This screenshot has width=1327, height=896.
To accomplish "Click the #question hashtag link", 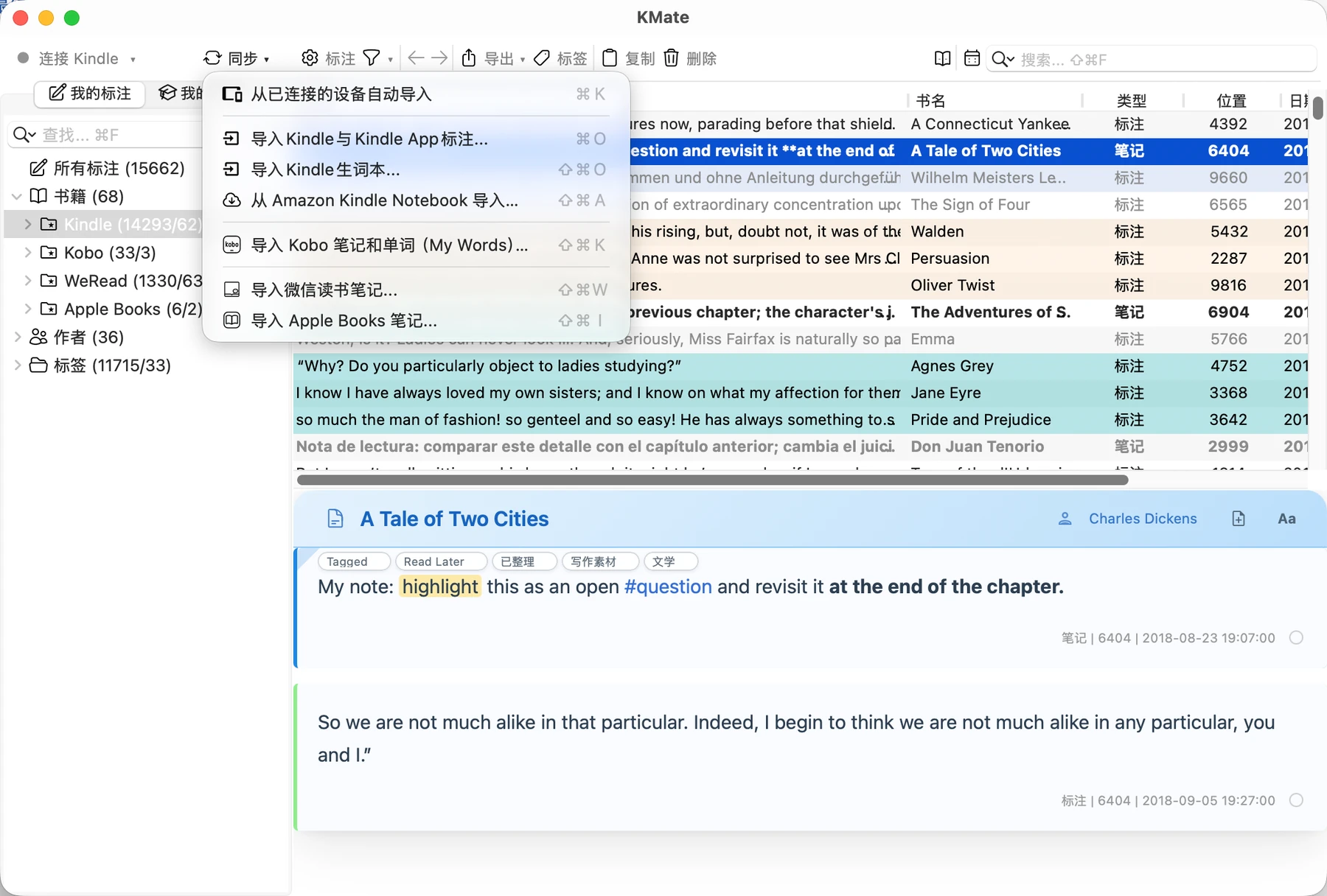I will click(668, 587).
